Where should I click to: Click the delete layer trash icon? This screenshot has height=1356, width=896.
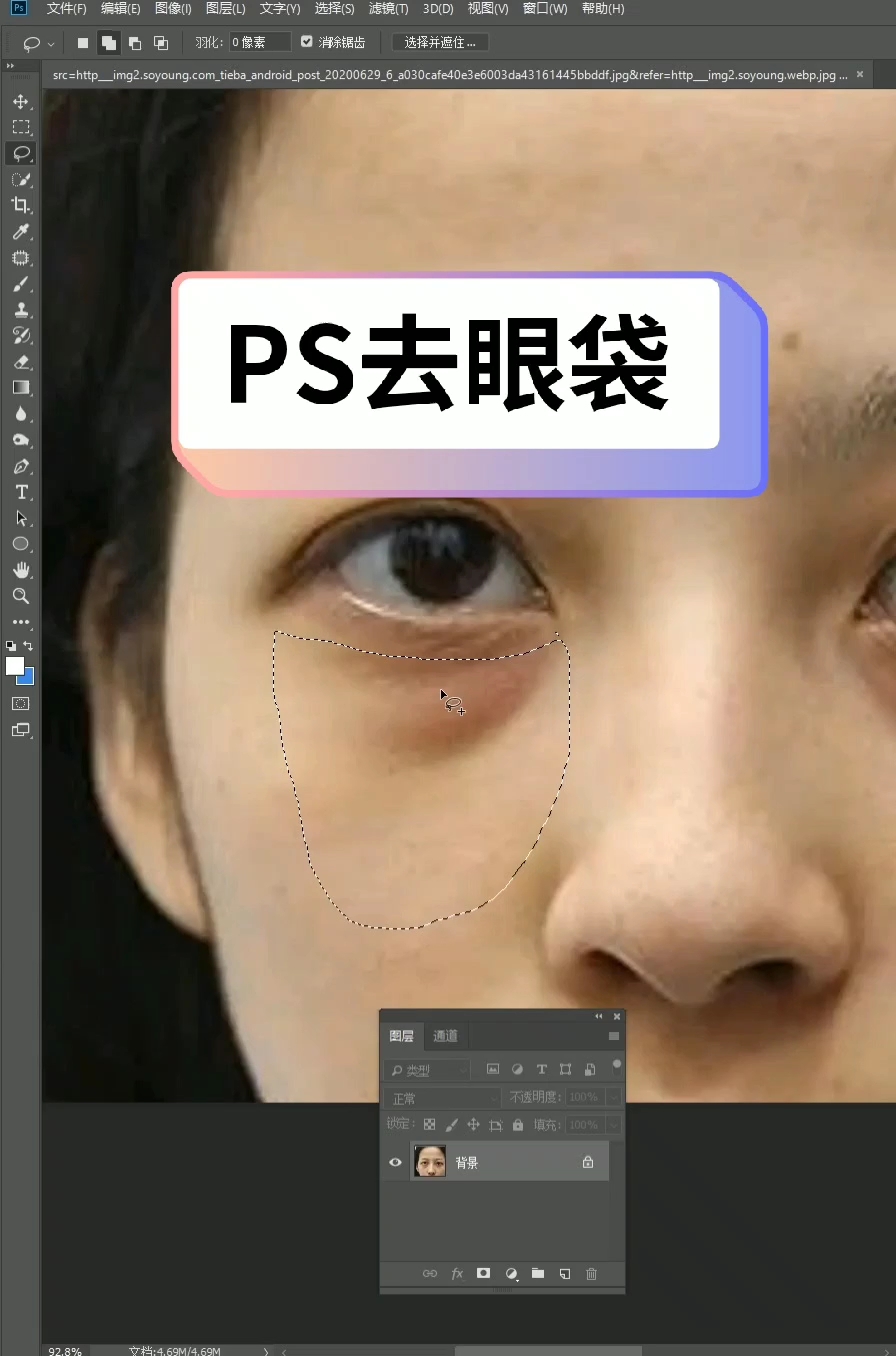pos(591,1273)
